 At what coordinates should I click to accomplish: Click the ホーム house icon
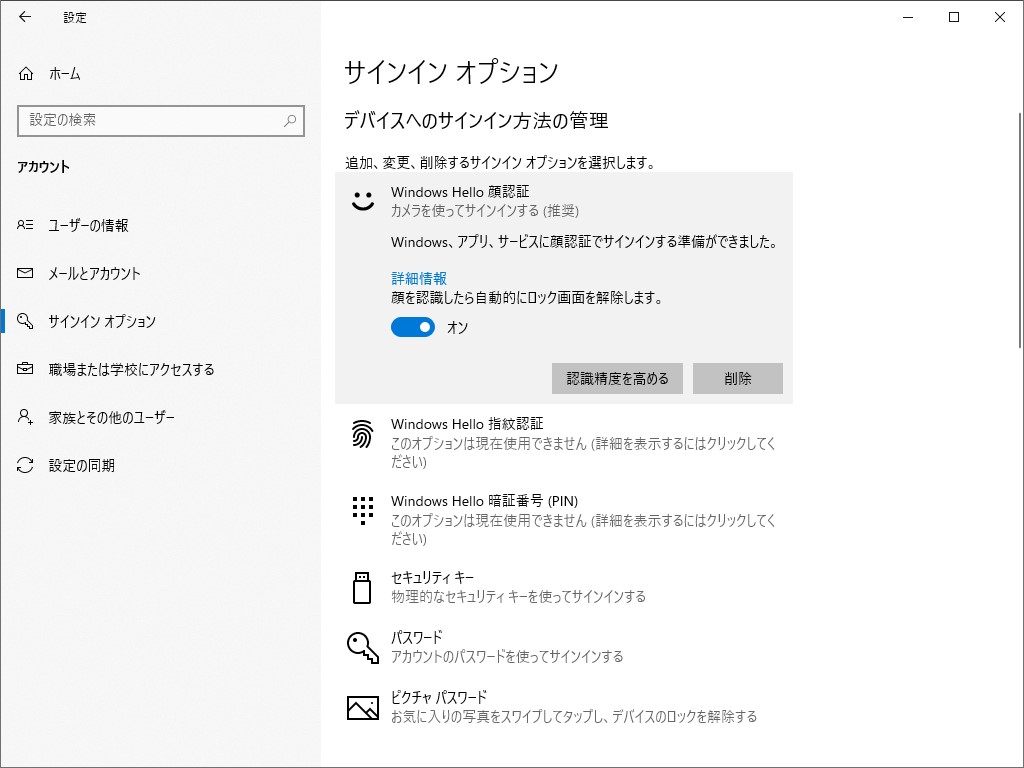click(x=27, y=73)
